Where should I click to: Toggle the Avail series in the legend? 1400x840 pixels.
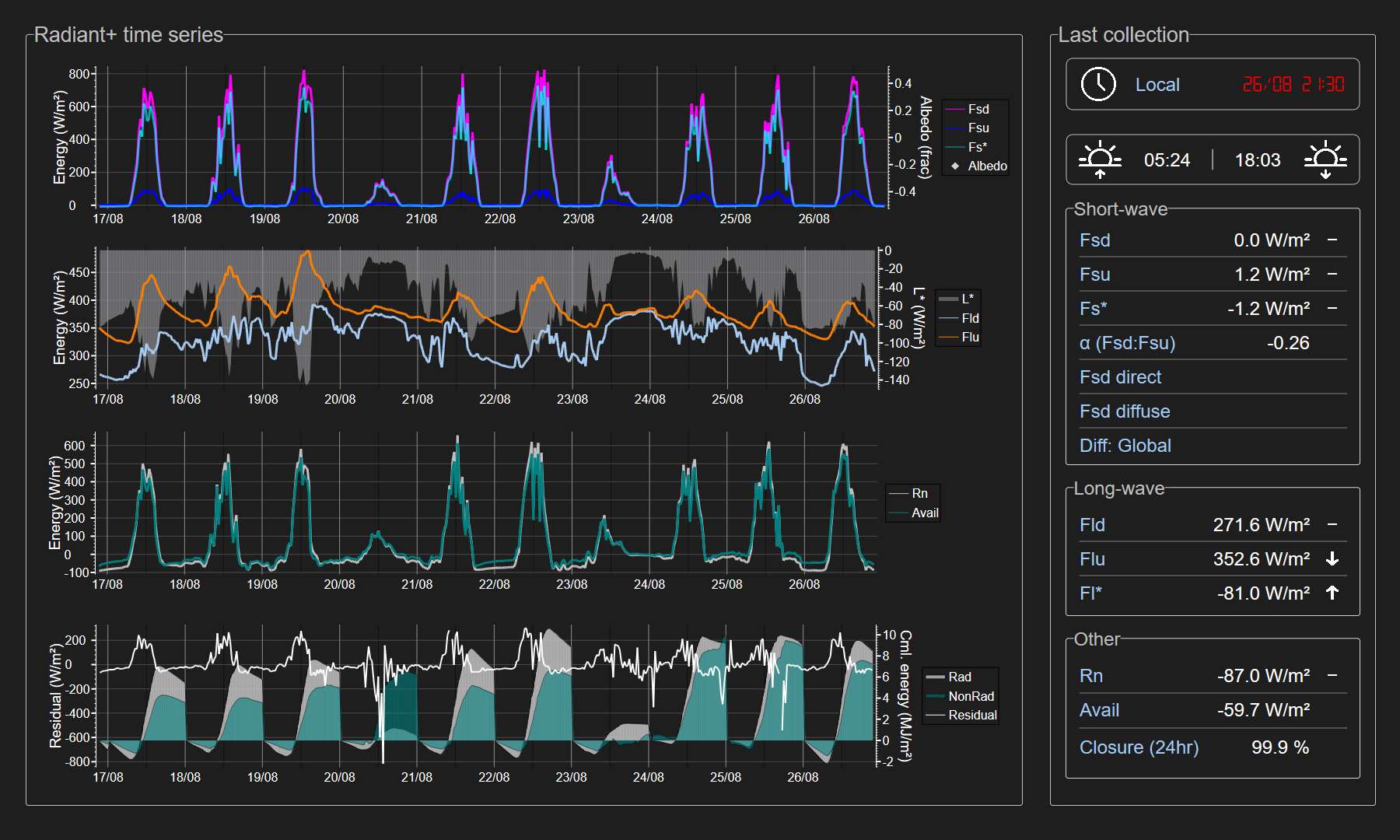coord(925,513)
